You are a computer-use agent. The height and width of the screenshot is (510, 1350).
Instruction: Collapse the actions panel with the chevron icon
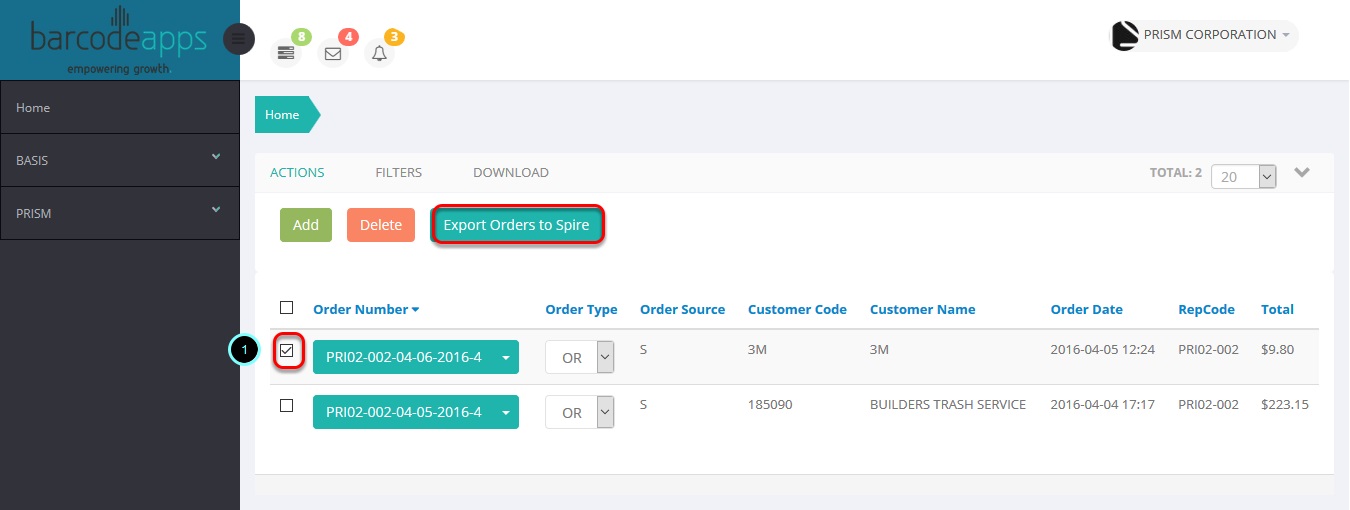click(1302, 172)
